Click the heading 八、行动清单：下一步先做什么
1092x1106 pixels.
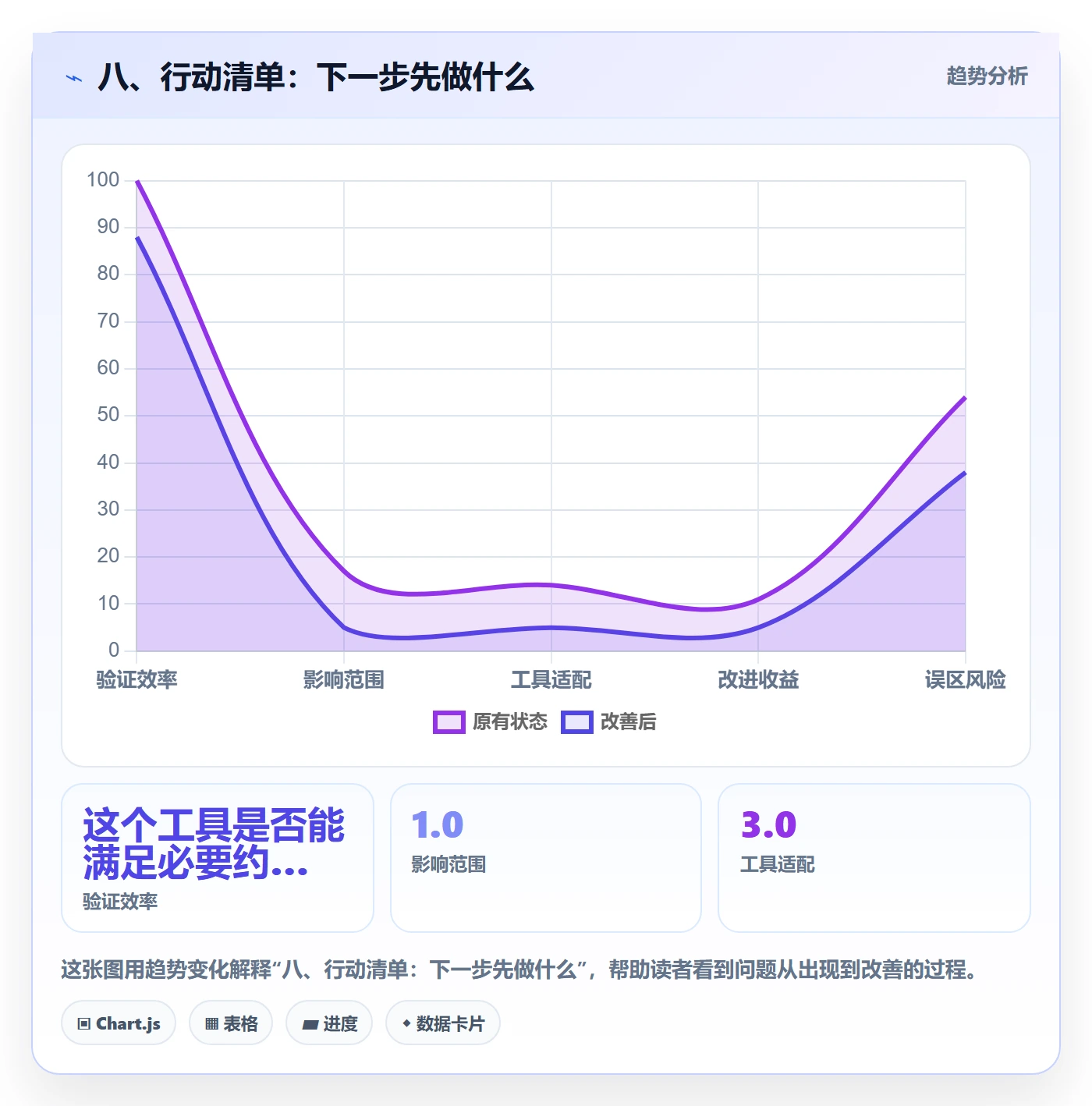(x=316, y=77)
